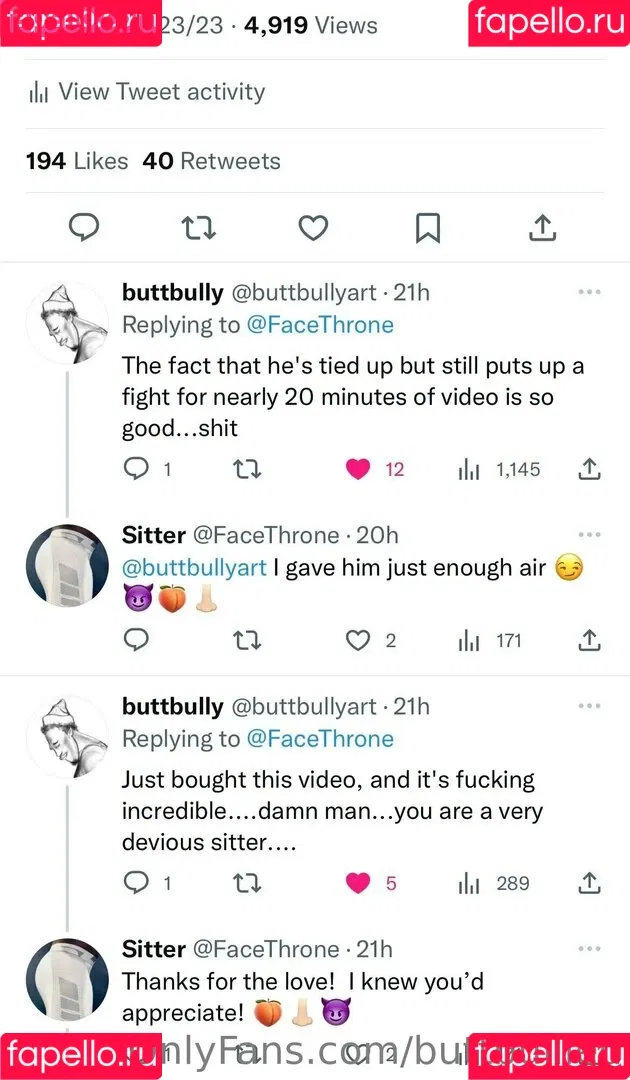Unlike the comment with 12 likes
630x1080 pixels.
pyautogui.click(x=358, y=468)
